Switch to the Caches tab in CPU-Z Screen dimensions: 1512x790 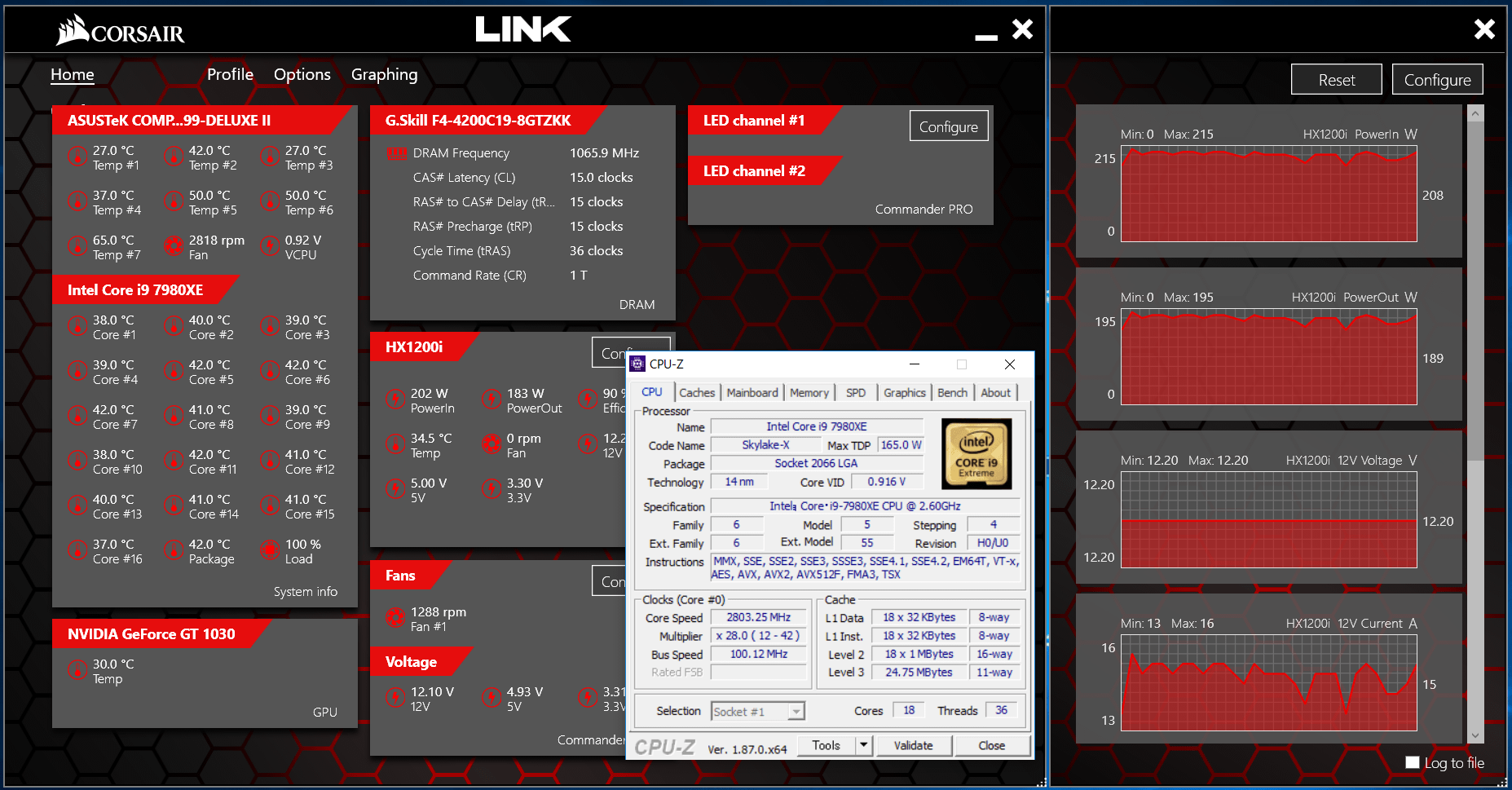pyautogui.click(x=697, y=393)
